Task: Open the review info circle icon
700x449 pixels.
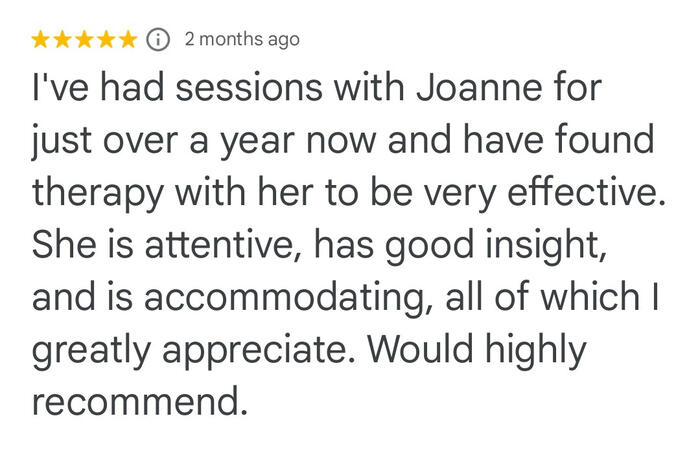Action: 157,40
